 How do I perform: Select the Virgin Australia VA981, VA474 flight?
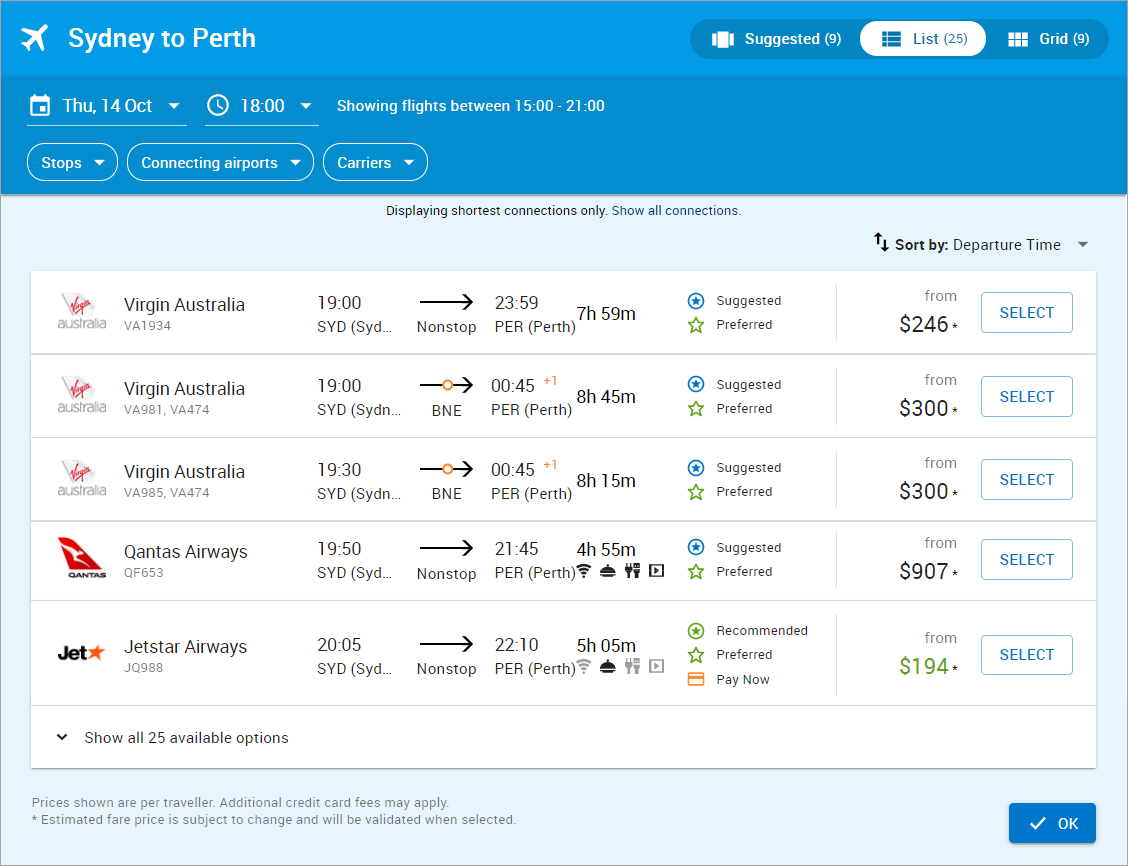1027,396
